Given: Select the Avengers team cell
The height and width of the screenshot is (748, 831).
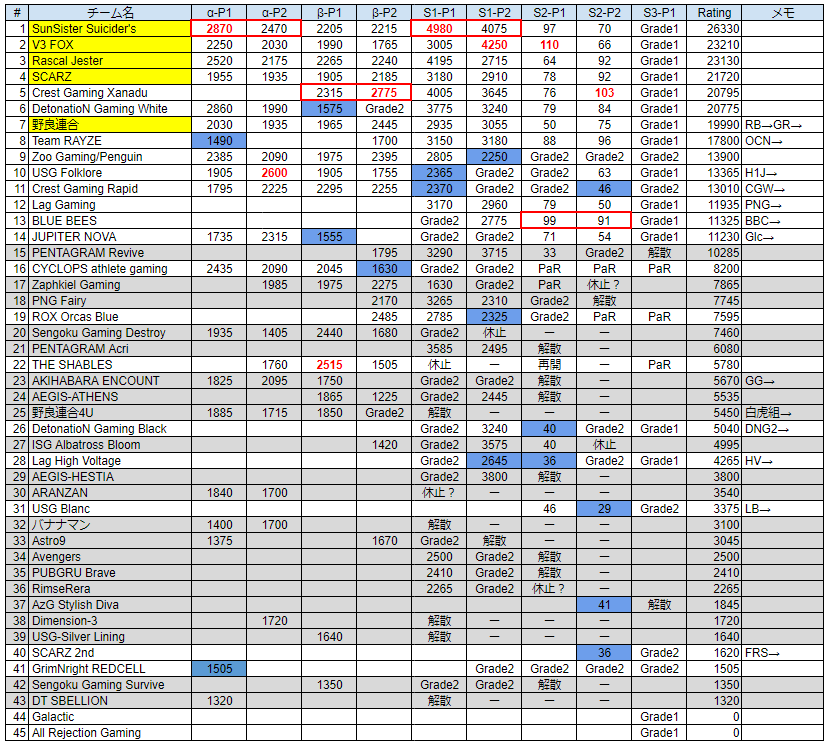Looking at the screenshot, I should tap(110, 557).
